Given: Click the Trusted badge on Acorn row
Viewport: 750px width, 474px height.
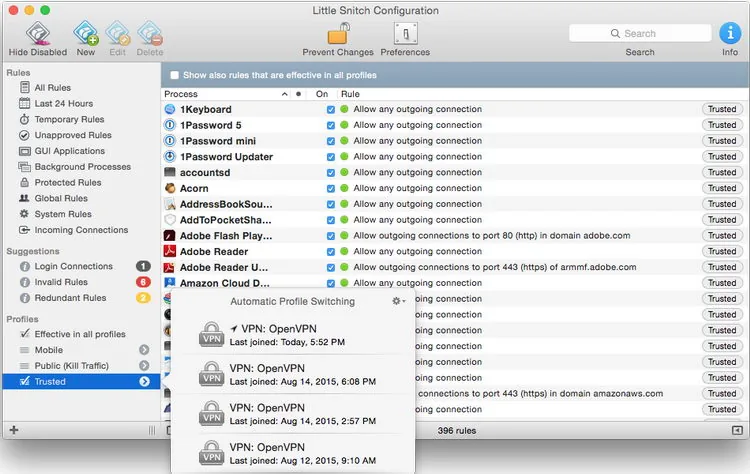Looking at the screenshot, I should pos(722,188).
